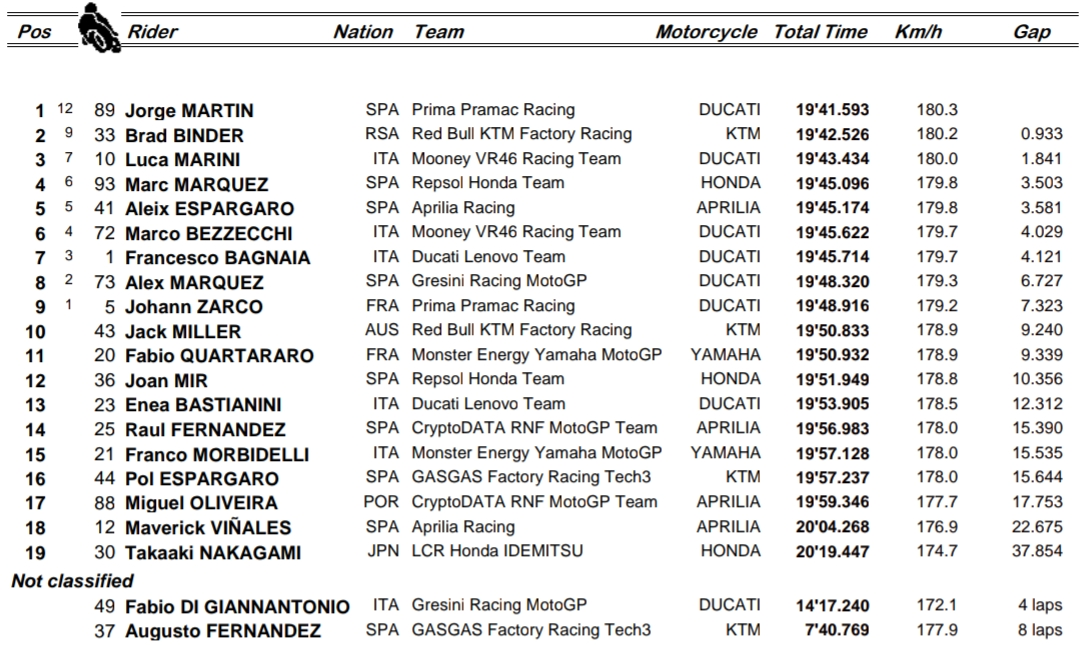The image size is (1079, 645).
Task: Click the motorcycle rider icon in header
Action: coord(99,28)
